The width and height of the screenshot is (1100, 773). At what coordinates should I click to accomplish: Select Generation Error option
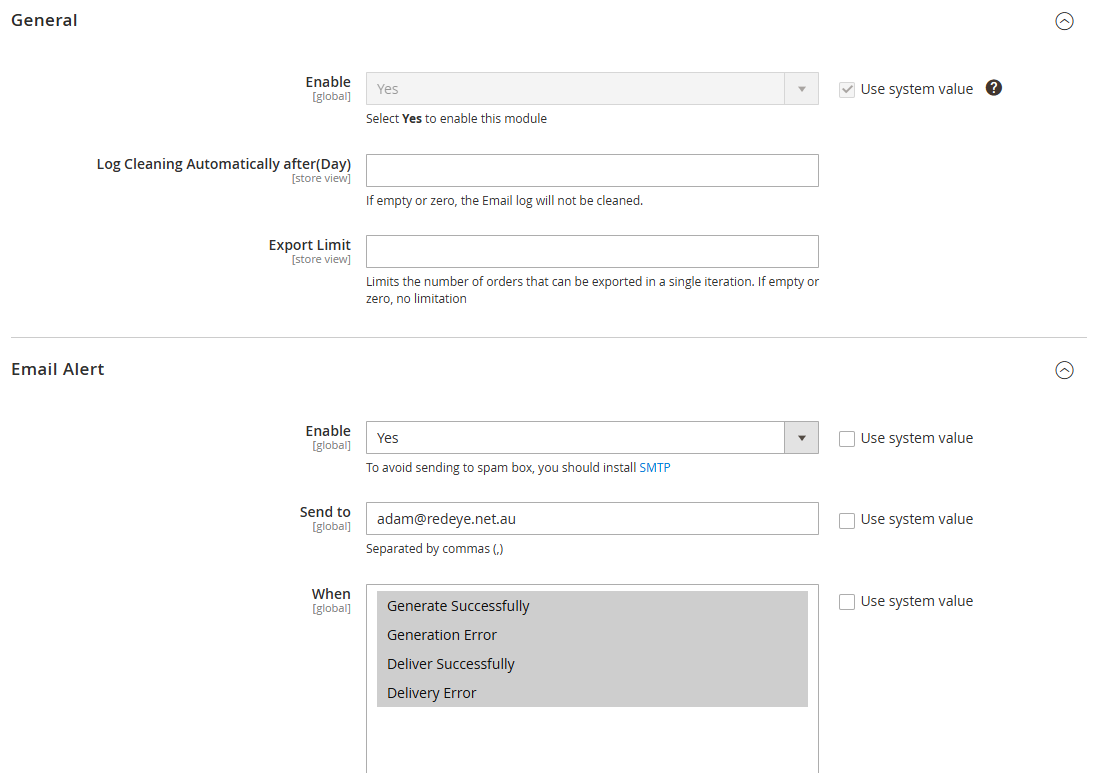(x=442, y=635)
